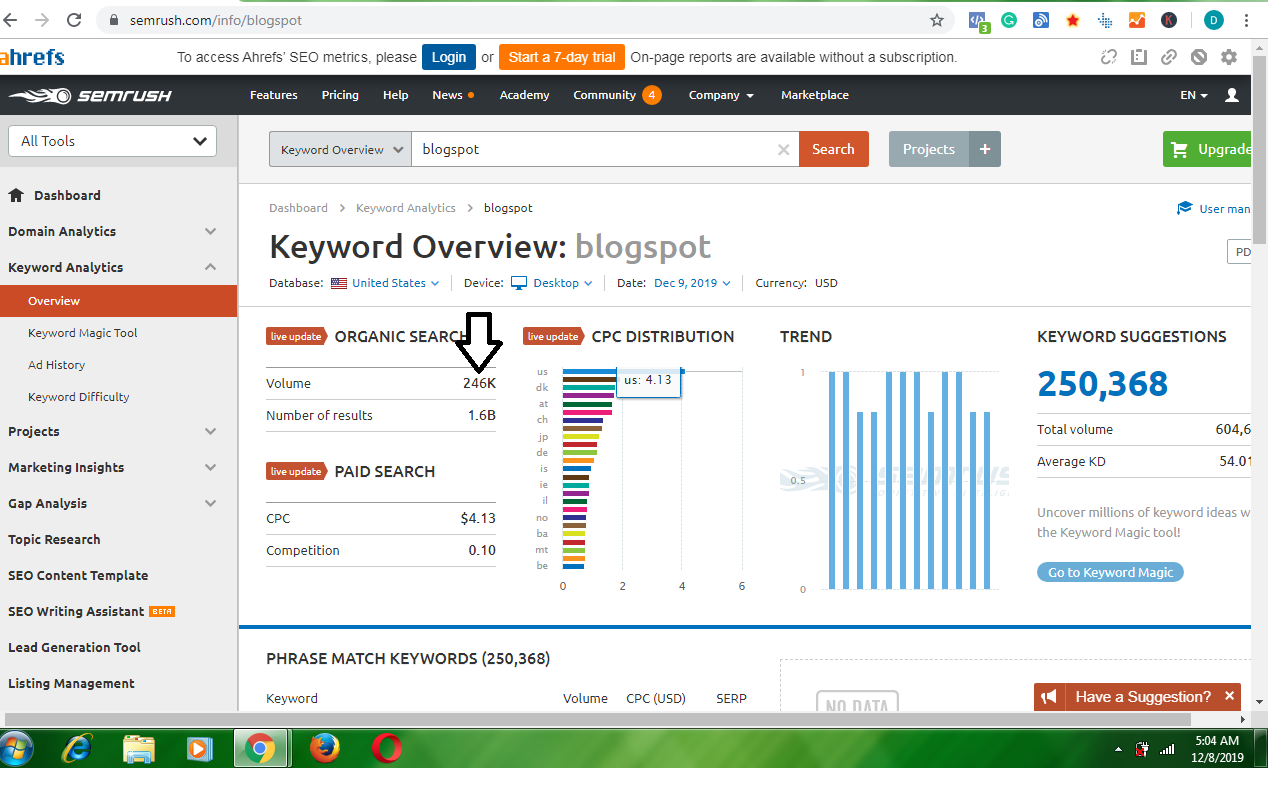Bookmark this page with the star icon
The height and width of the screenshot is (800, 1280).
[x=937, y=20]
